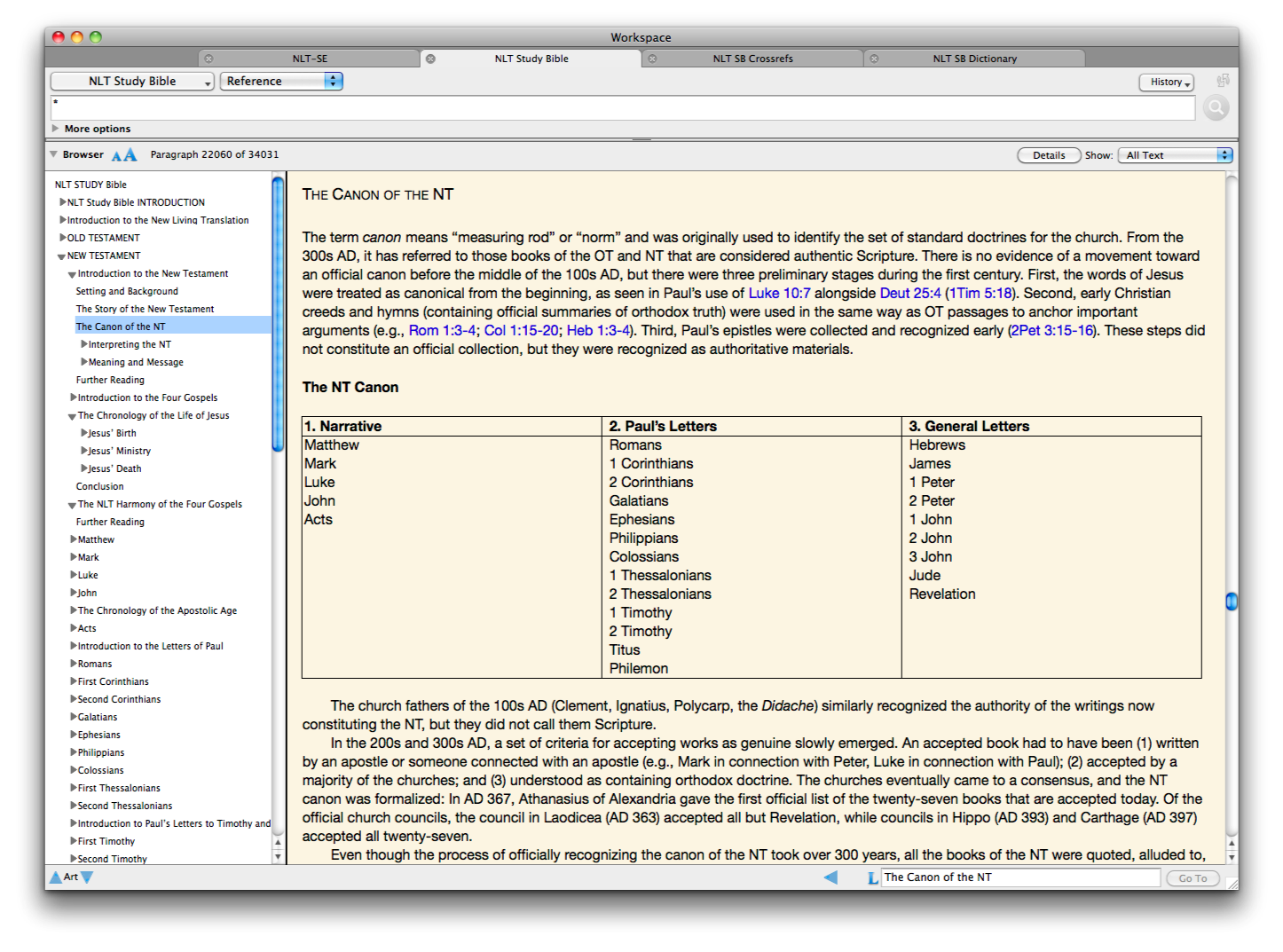Open the Show All Text dropdown

(x=1175, y=155)
